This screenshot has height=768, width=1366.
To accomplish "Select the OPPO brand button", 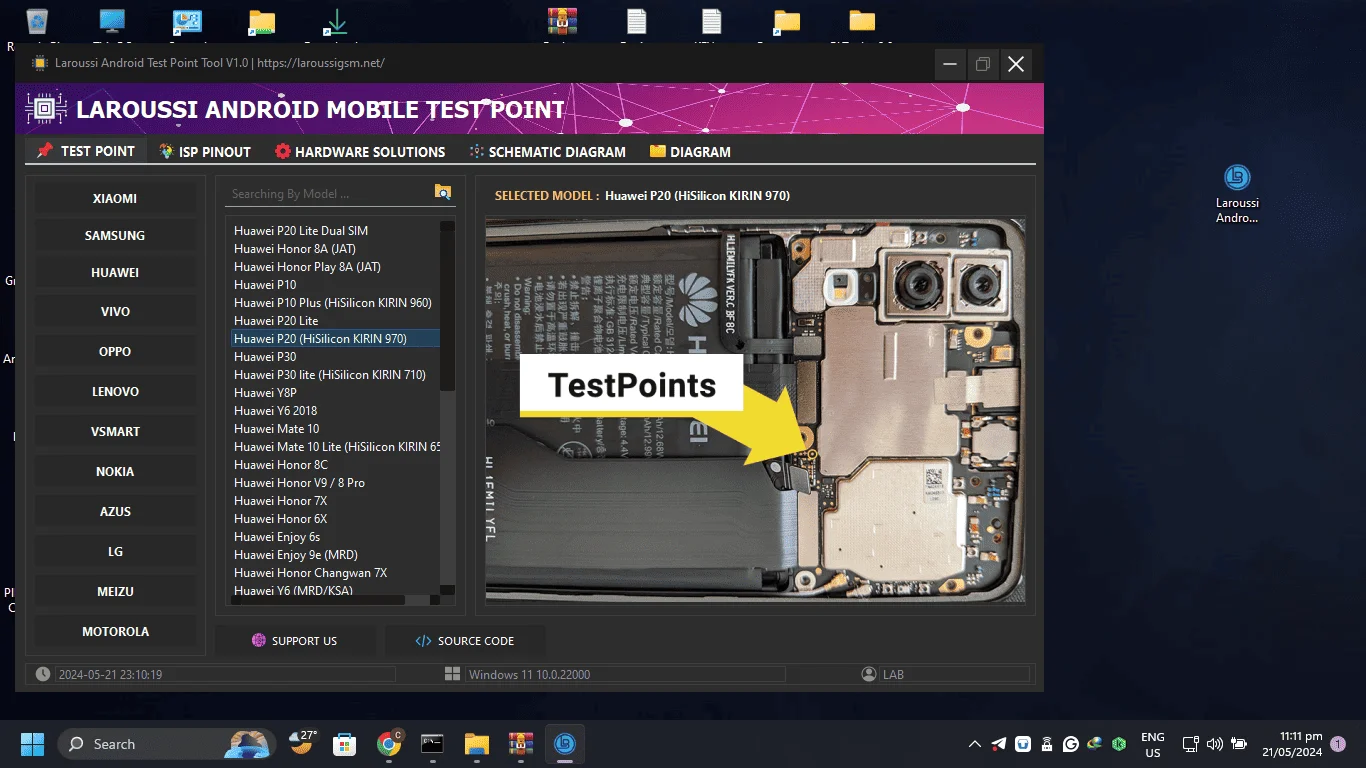I will click(x=115, y=351).
